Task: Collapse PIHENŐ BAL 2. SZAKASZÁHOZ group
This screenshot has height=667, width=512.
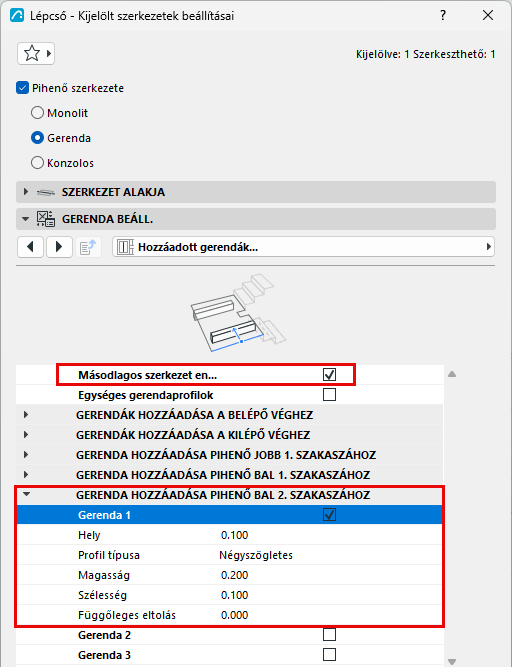Action: click(x=26, y=495)
